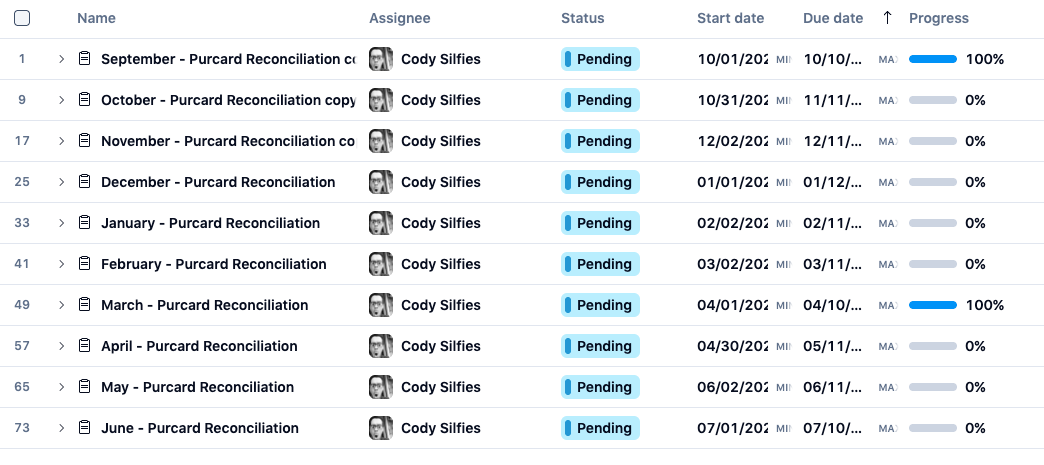This screenshot has width=1044, height=465.
Task: Click the clipboard icon beside June Purcard Reconciliation
Action: (x=84, y=428)
